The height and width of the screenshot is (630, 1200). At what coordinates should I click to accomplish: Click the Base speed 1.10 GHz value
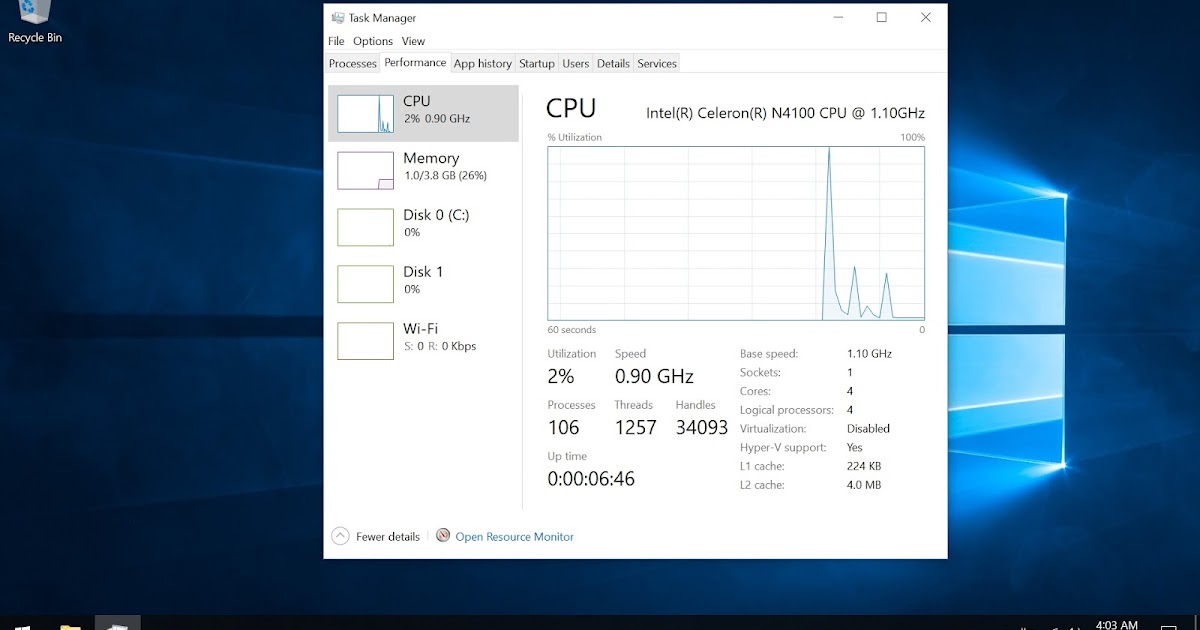[x=869, y=353]
